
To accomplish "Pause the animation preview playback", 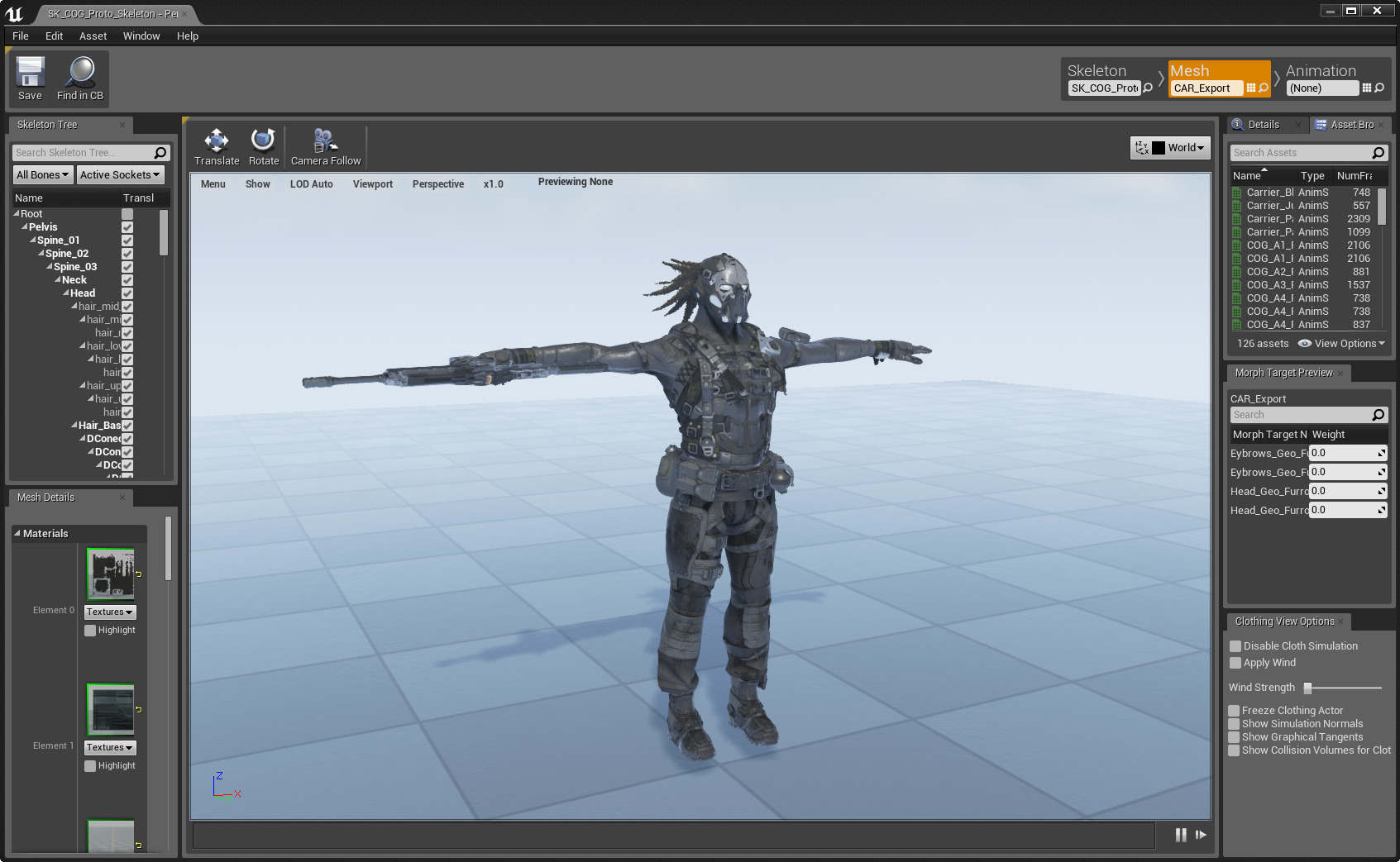I will (x=1181, y=835).
